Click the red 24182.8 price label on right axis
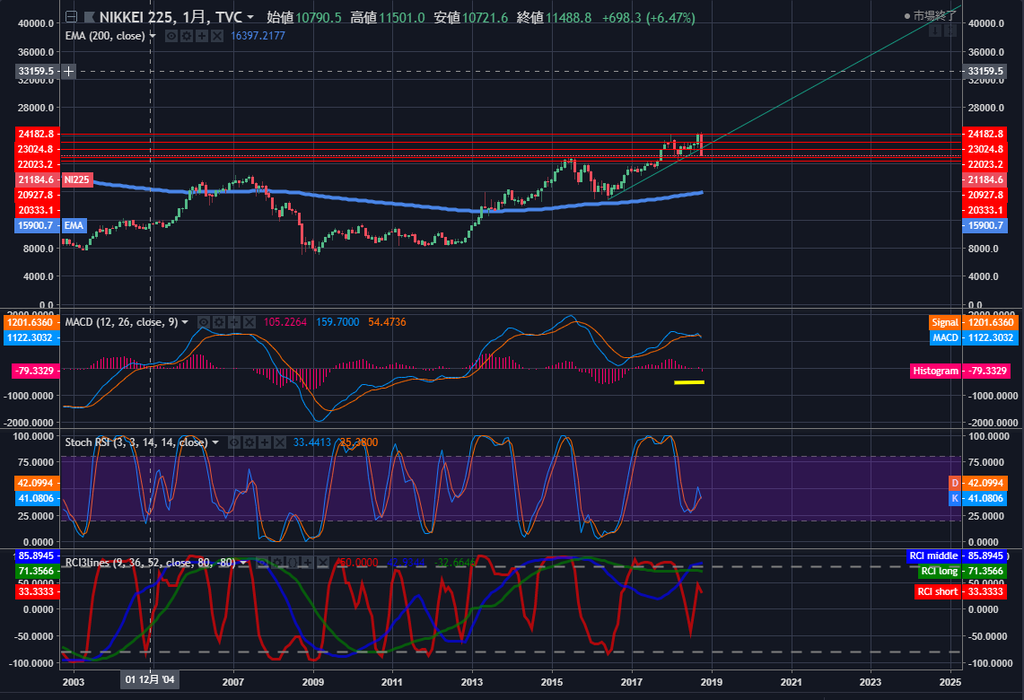 (985, 134)
